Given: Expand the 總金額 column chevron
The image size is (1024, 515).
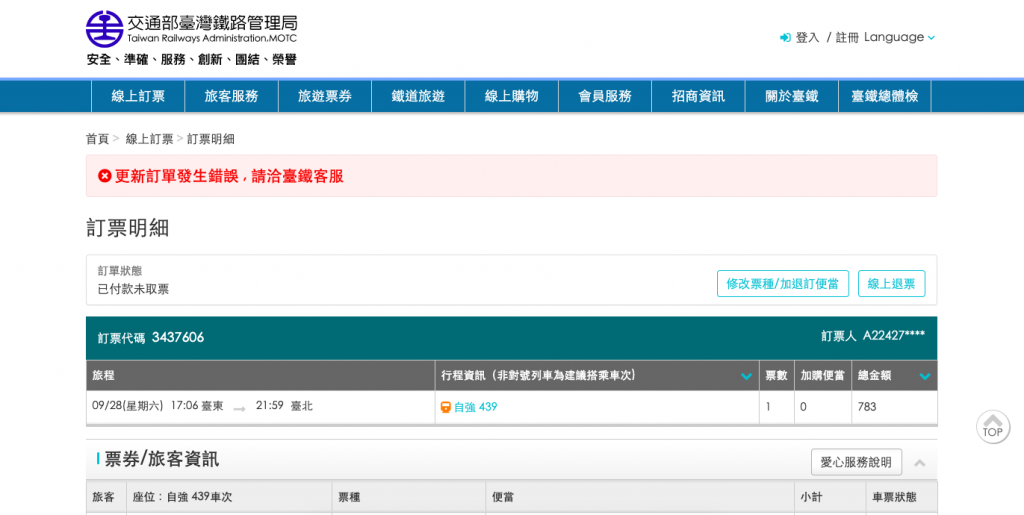Looking at the screenshot, I should pos(925,376).
